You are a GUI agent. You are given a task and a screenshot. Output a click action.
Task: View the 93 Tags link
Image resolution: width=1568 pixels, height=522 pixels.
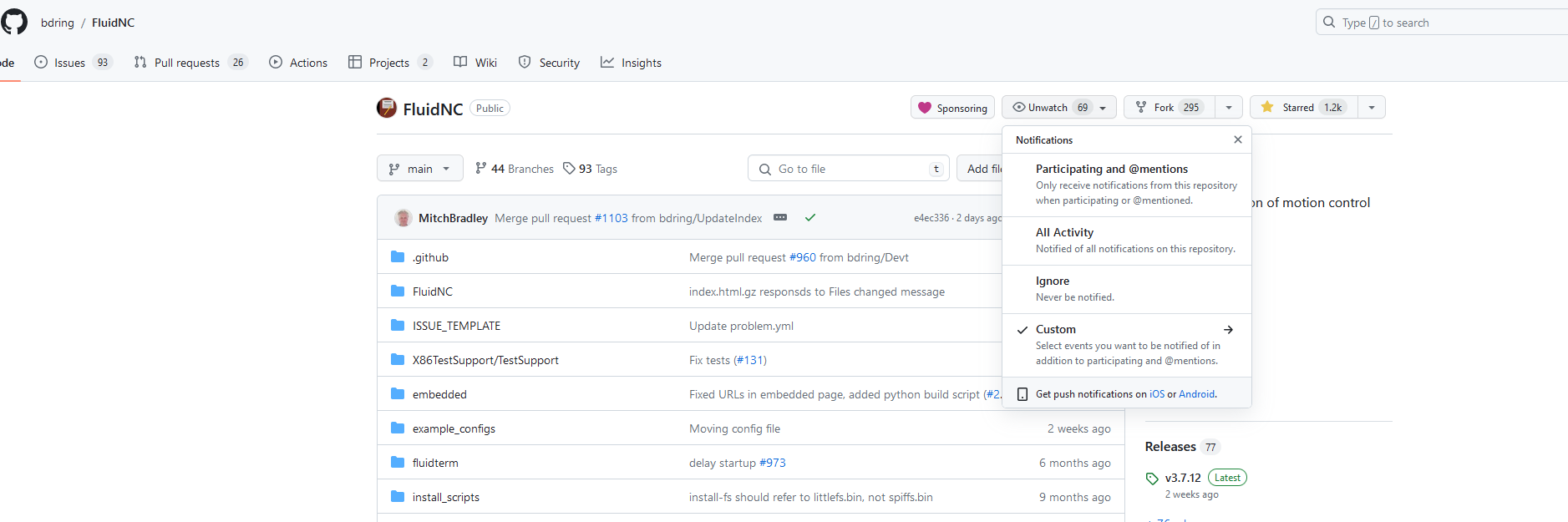click(590, 169)
